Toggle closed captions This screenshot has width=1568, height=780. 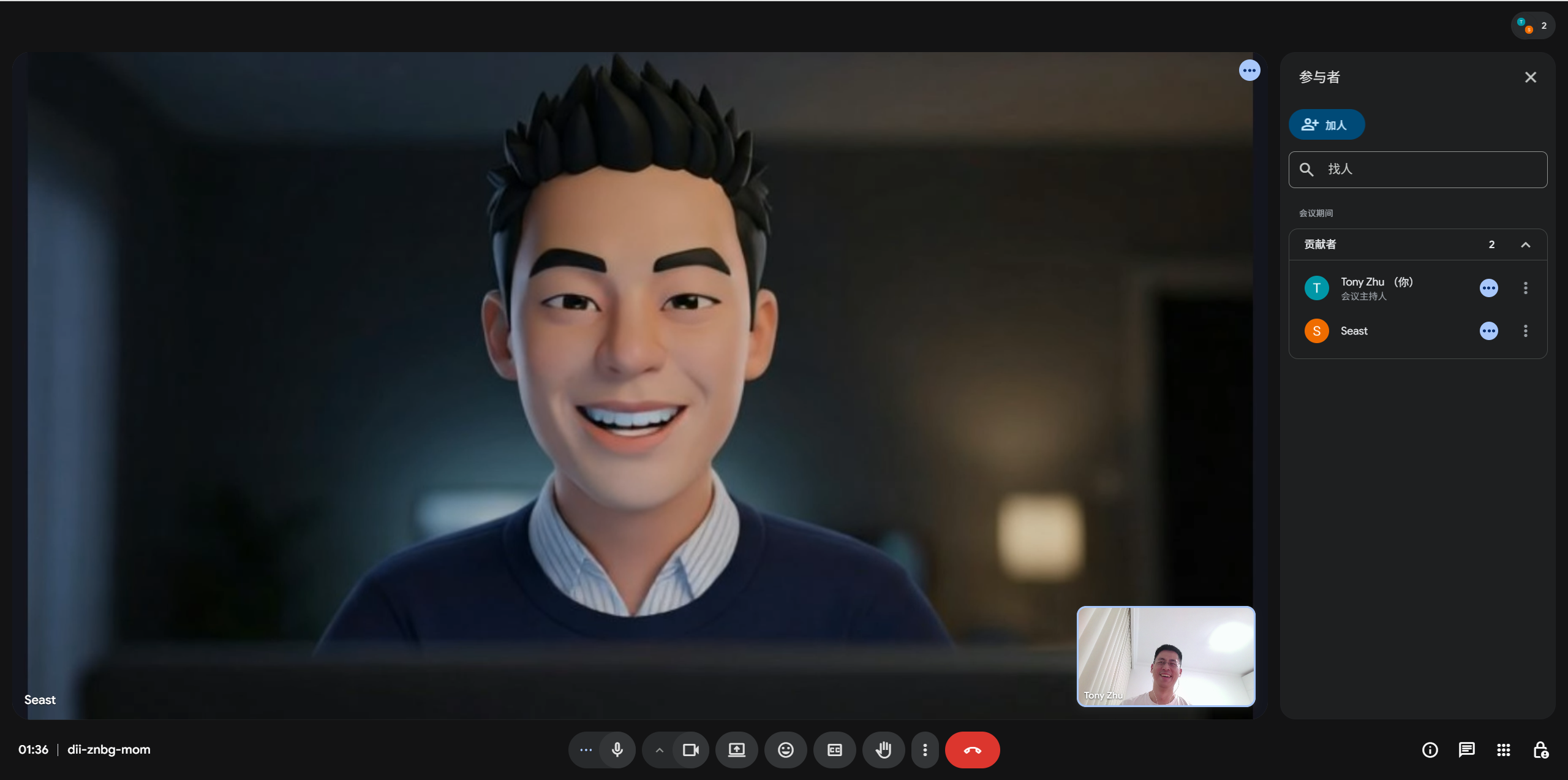click(834, 749)
